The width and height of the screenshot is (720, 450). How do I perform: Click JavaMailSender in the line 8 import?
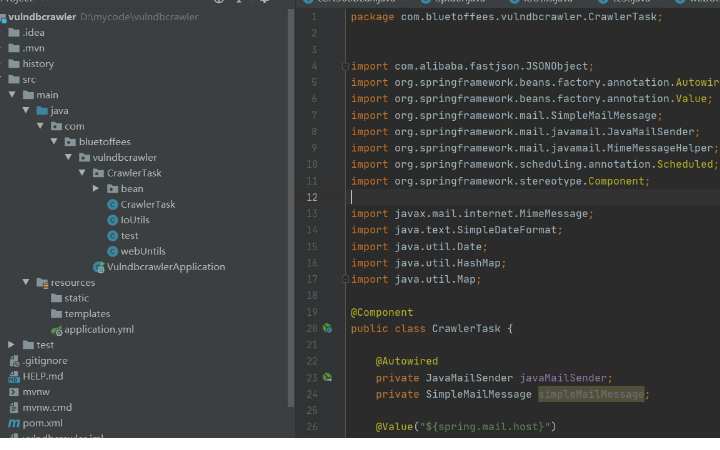[x=650, y=132]
